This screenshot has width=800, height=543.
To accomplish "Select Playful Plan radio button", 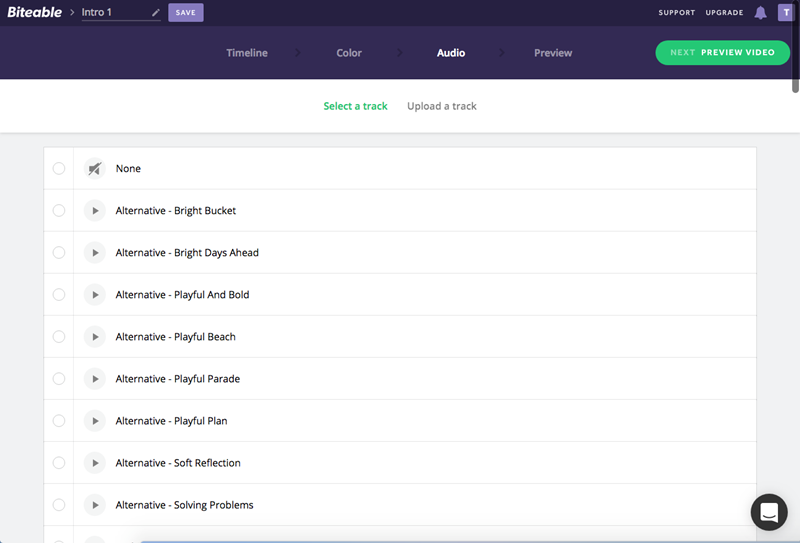I will [x=59, y=421].
